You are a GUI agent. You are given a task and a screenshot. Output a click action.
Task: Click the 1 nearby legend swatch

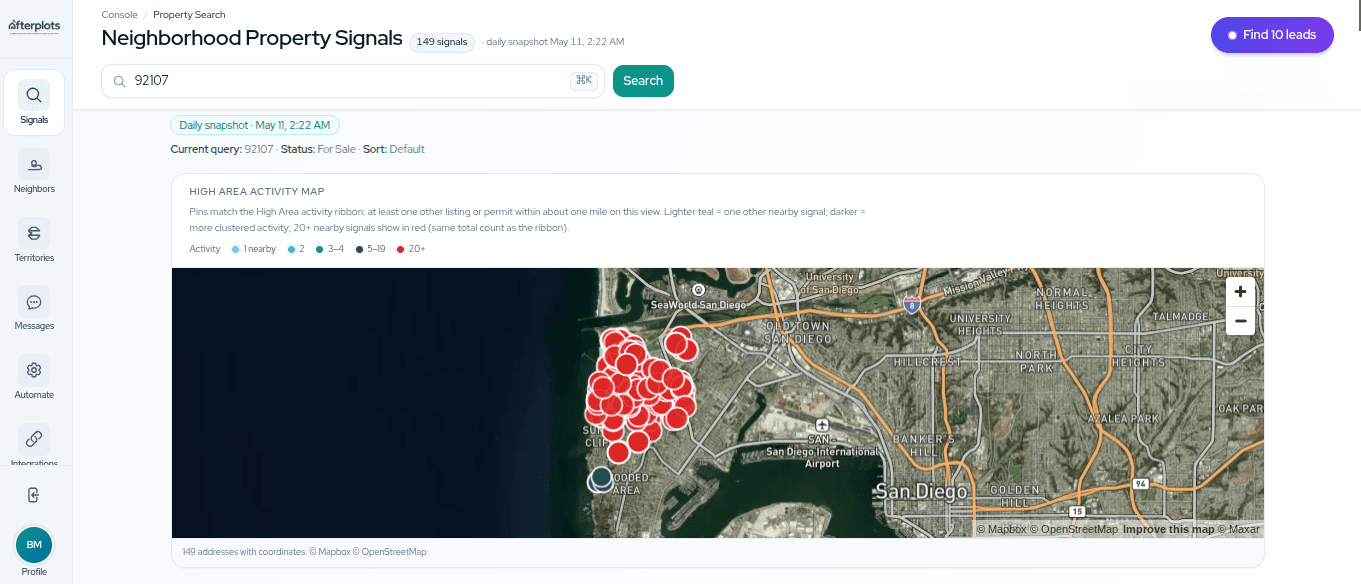[235, 249]
